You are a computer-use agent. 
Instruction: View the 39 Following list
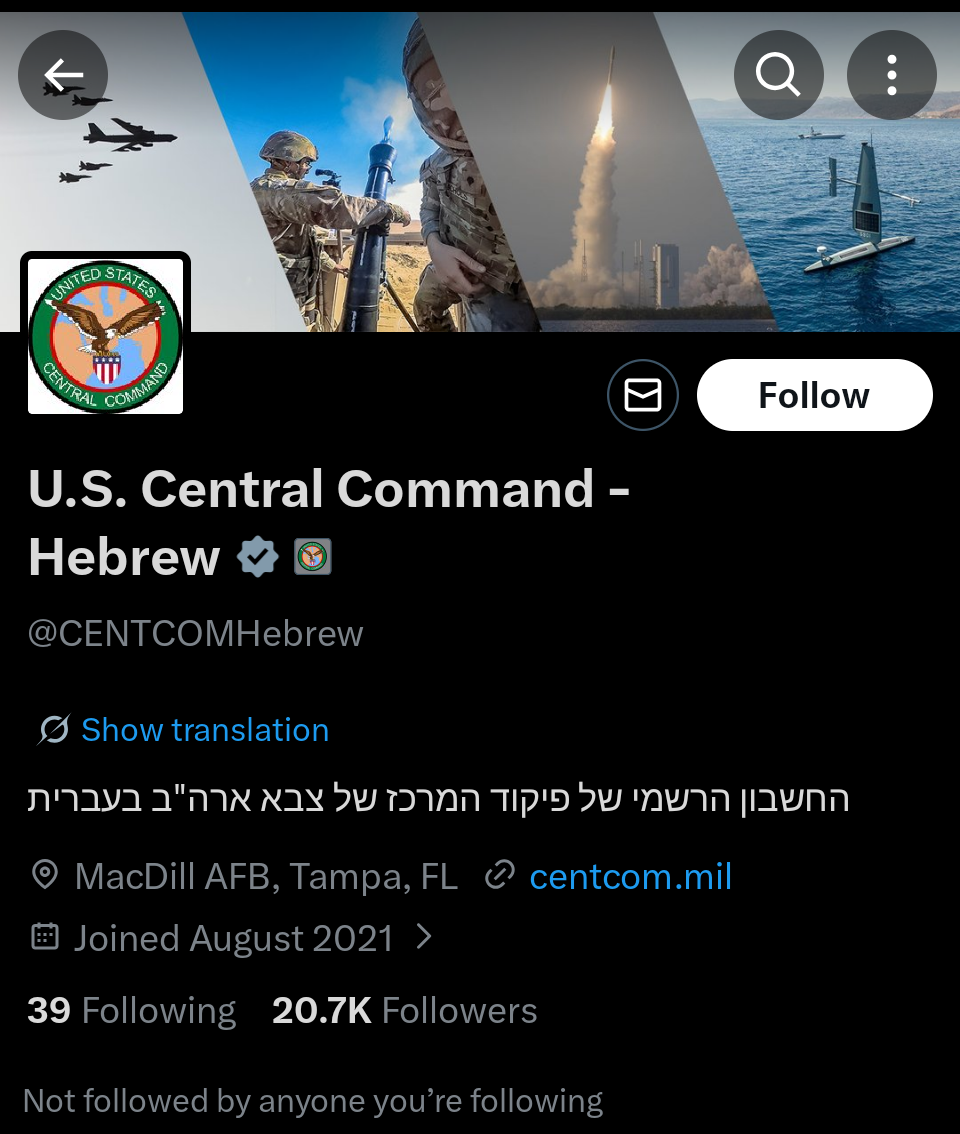(132, 1010)
